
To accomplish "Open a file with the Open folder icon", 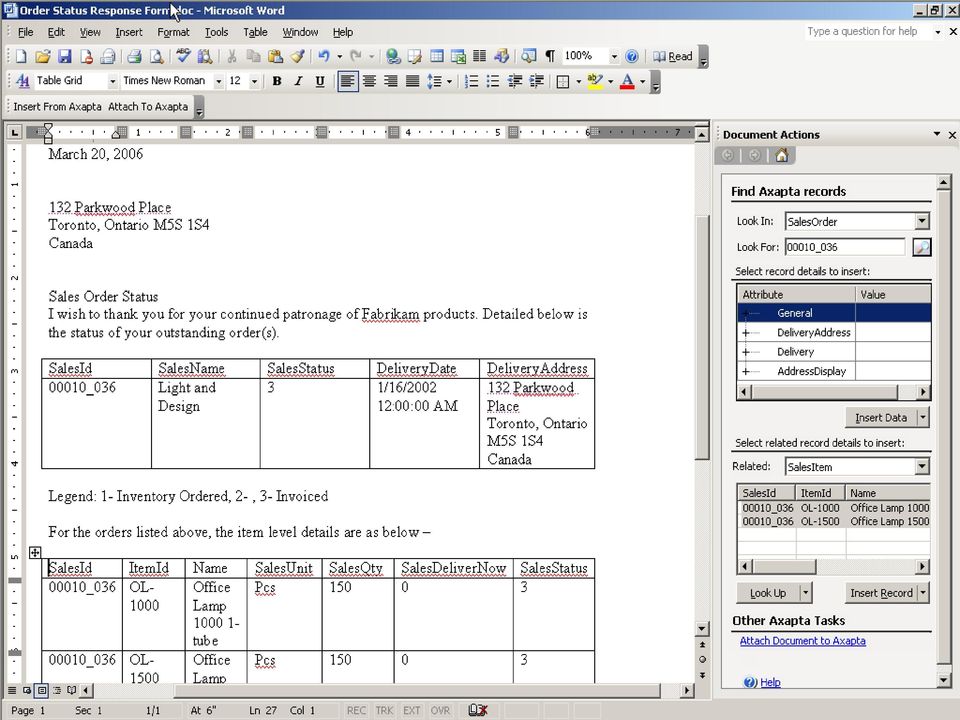I will (x=42, y=56).
